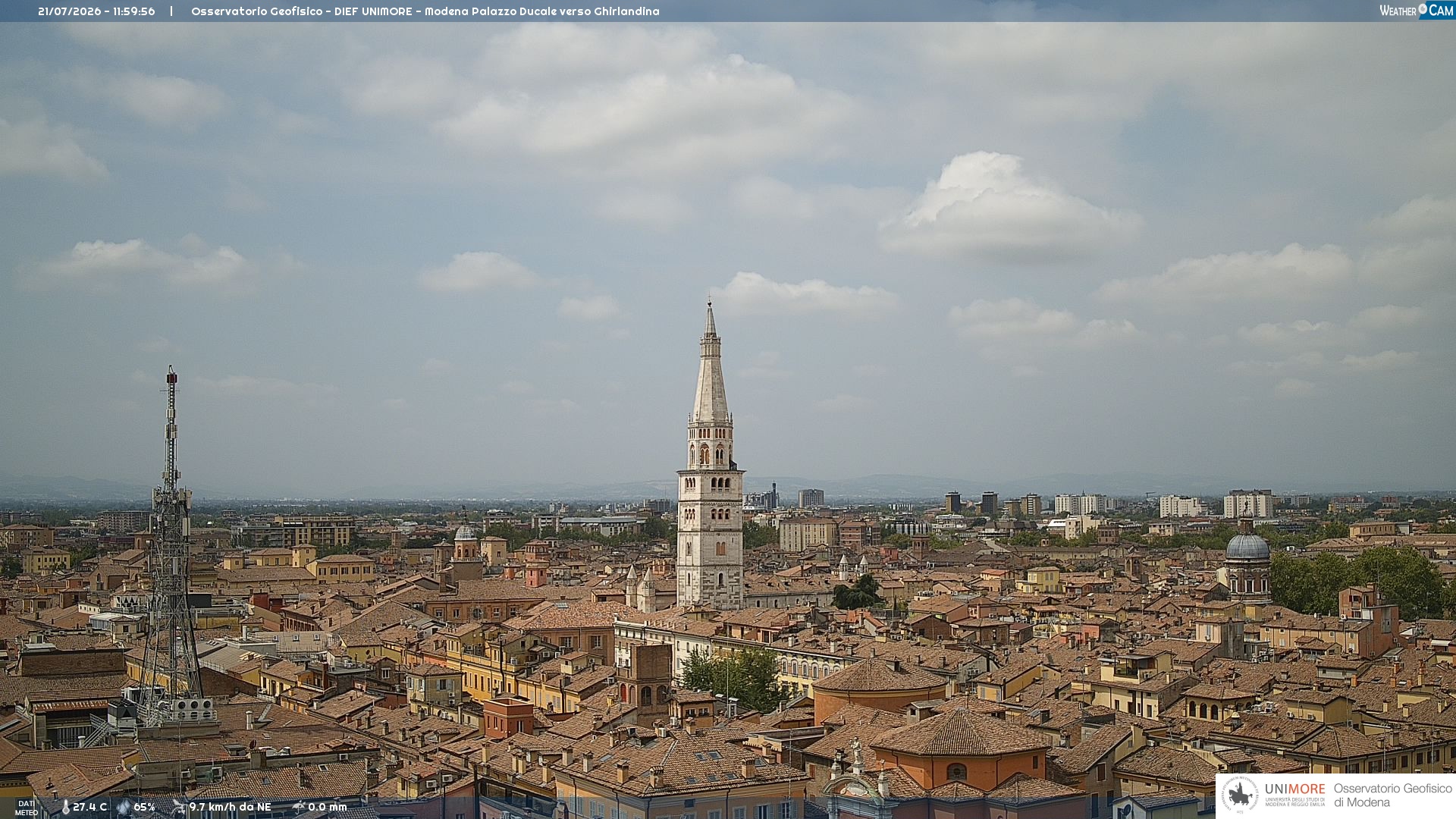Select the '0.0 mm' rainfall value

328,807
